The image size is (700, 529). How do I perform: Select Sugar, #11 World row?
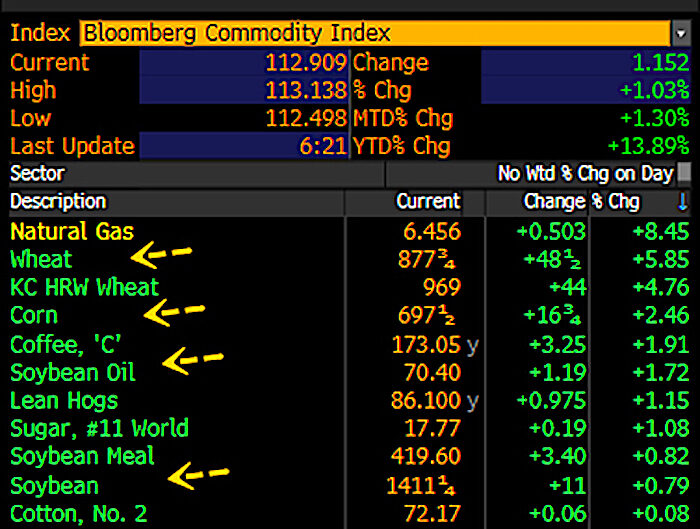click(x=350, y=428)
